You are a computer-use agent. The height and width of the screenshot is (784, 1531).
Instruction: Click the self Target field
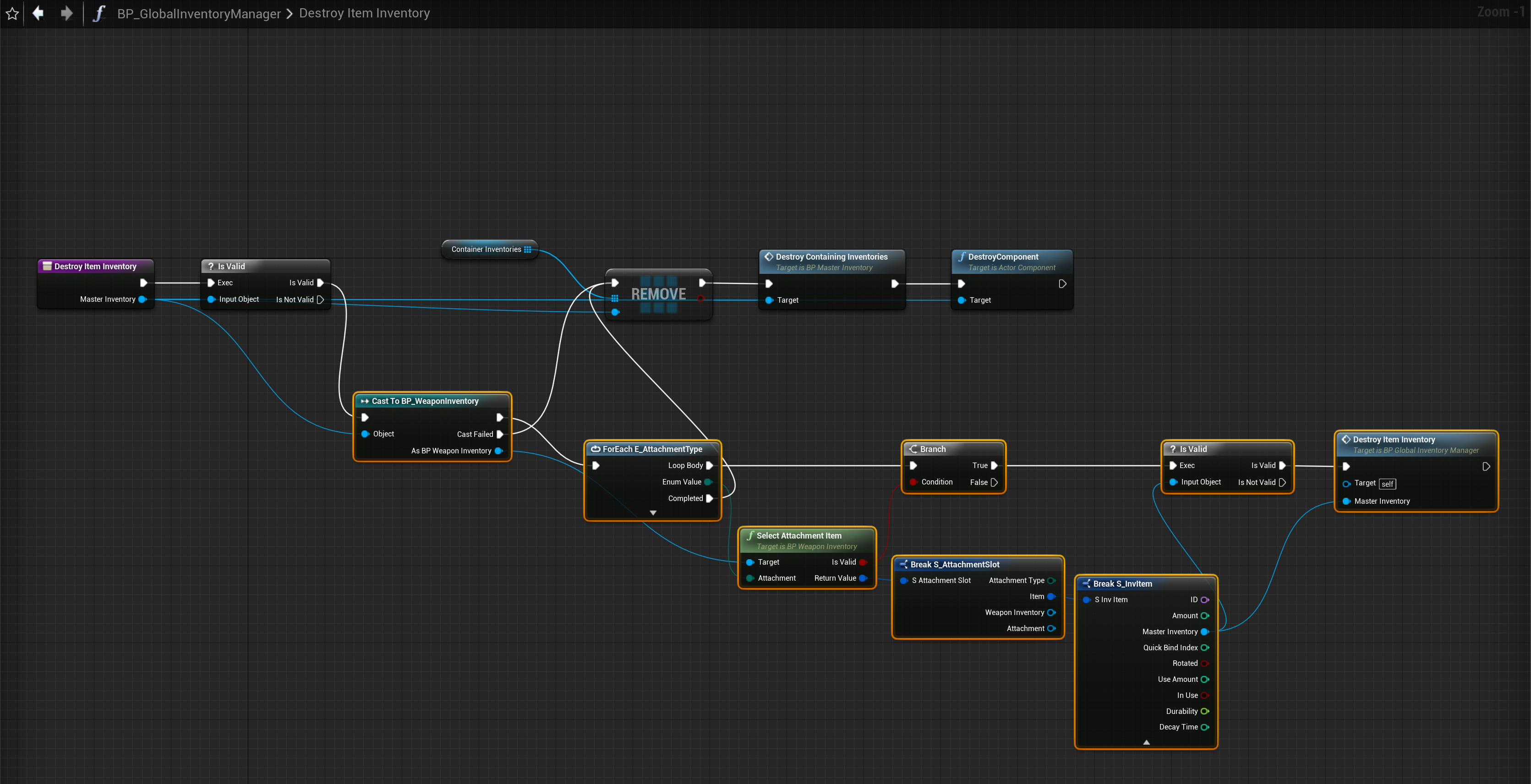[1387, 484]
